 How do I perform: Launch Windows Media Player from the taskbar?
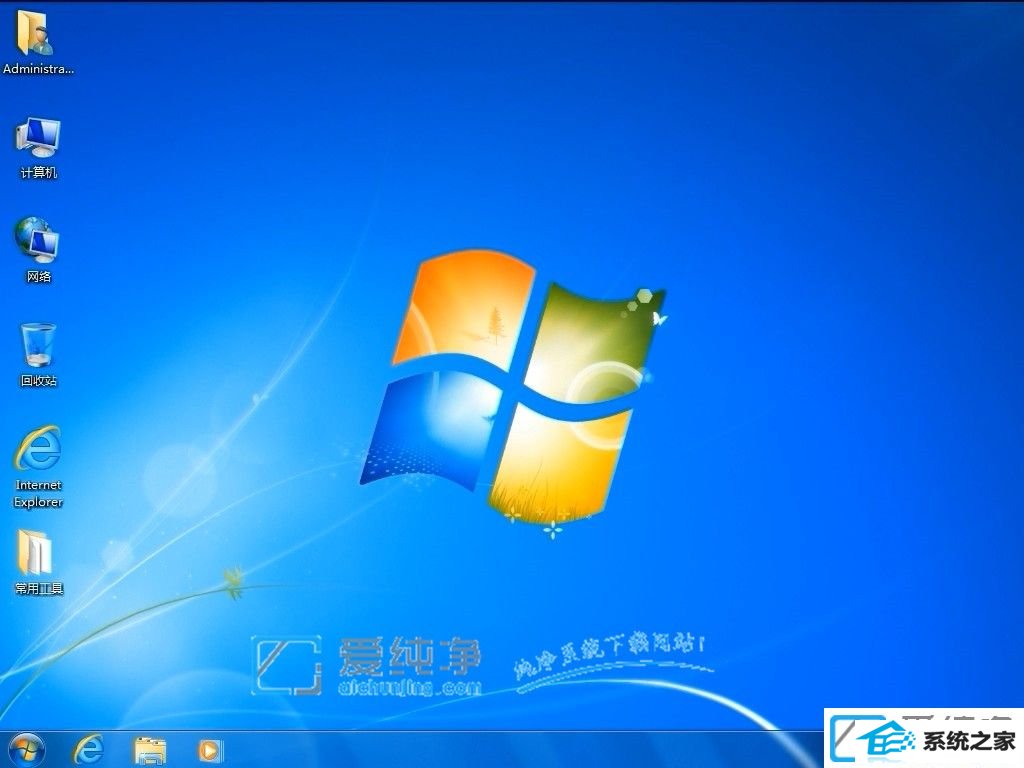210,750
